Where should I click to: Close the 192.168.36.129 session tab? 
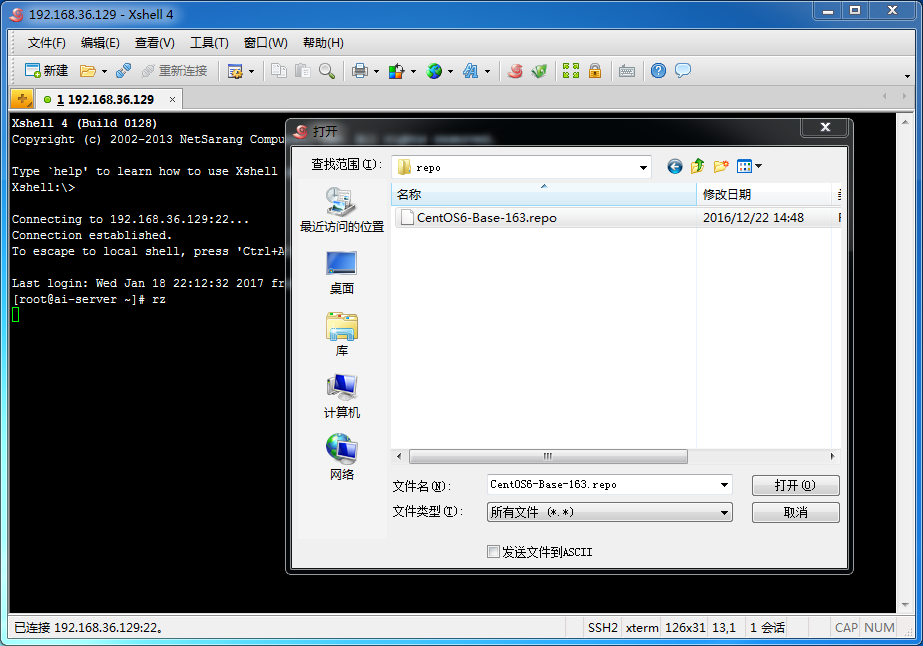pos(172,100)
